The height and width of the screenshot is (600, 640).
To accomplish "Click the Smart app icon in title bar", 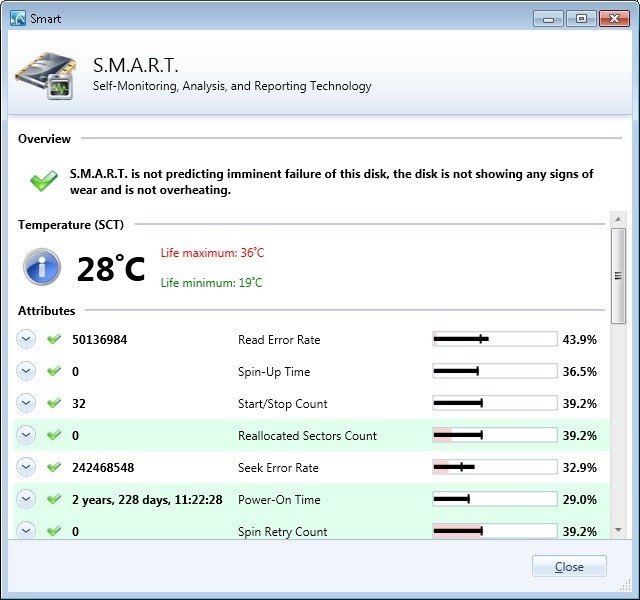I will pos(18,18).
